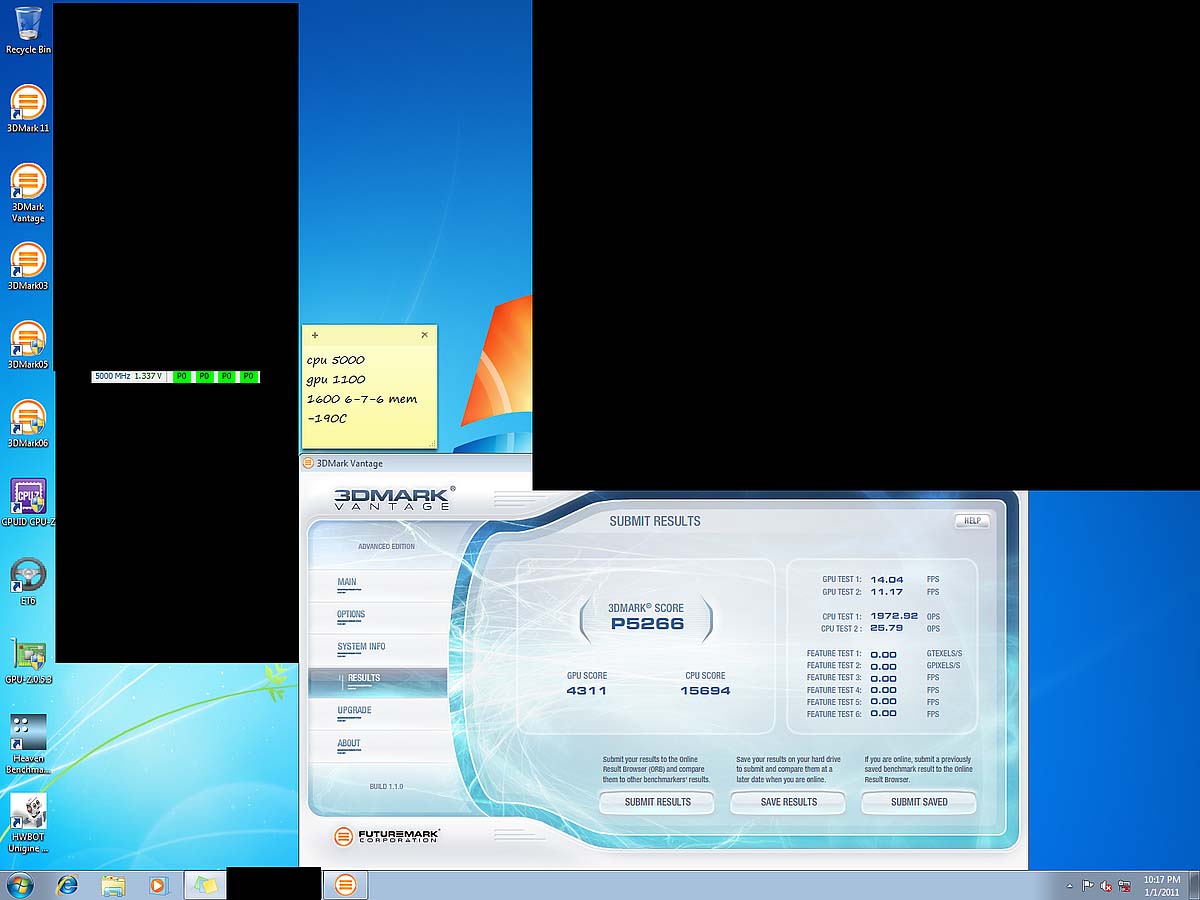Click the BUILD 1.1.0 label
The image size is (1200, 900).
[x=386, y=787]
